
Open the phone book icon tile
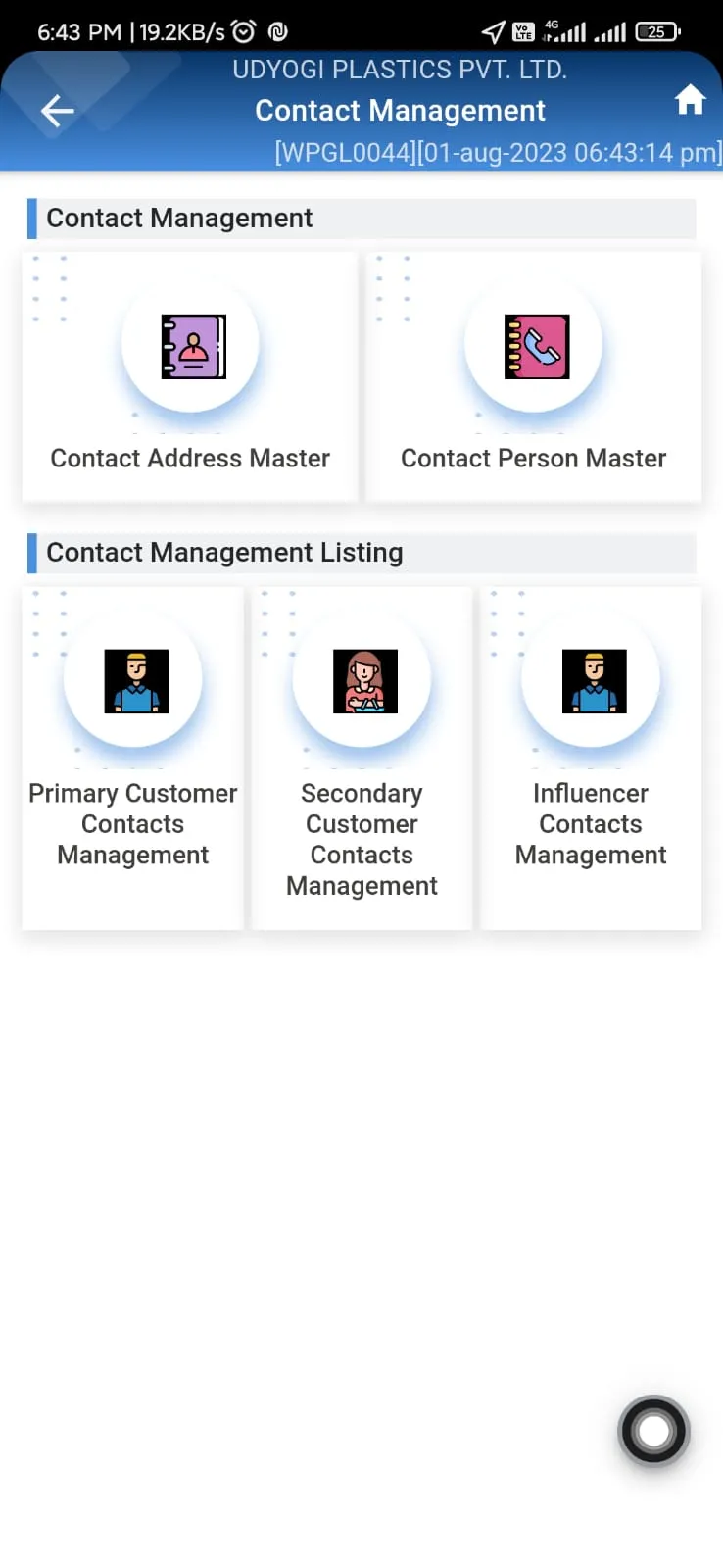coord(537,346)
